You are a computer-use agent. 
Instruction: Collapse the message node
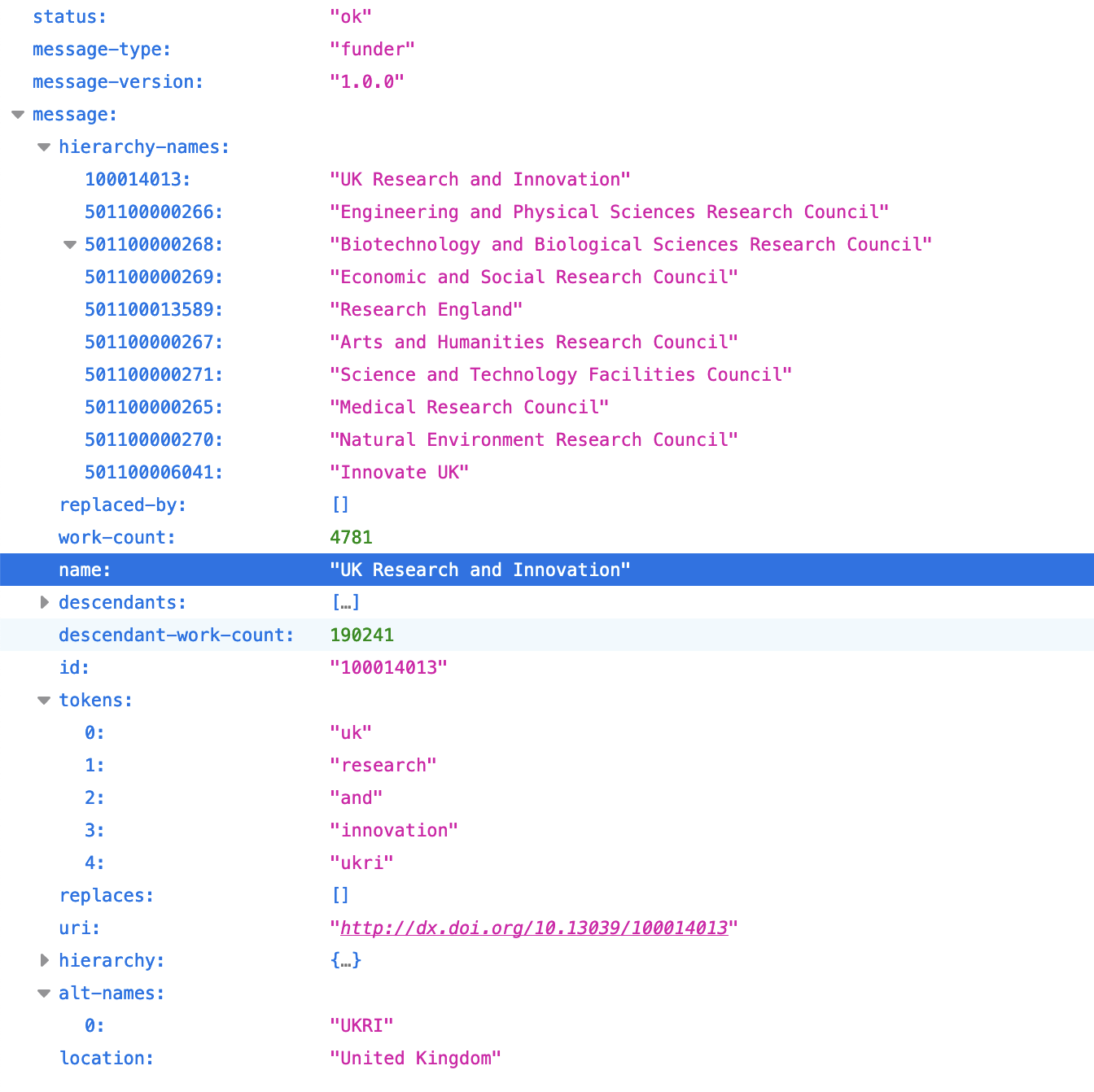pos(18,115)
